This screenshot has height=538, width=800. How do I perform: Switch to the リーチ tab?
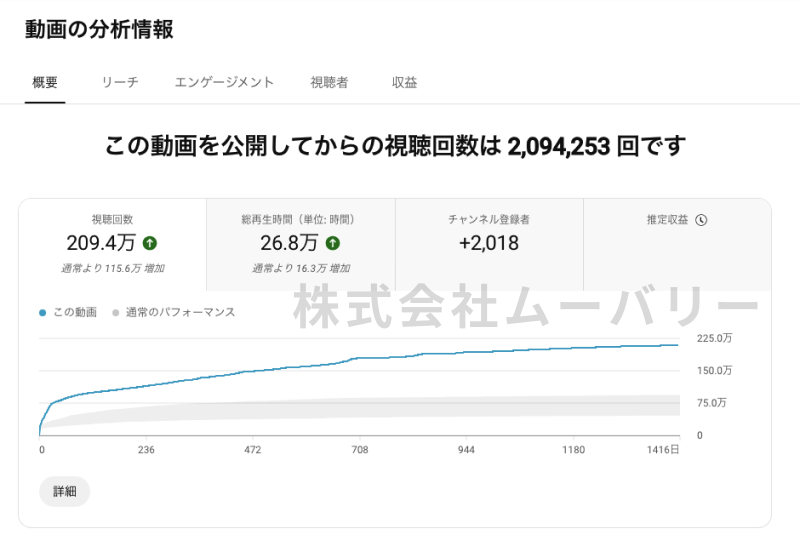(x=120, y=83)
